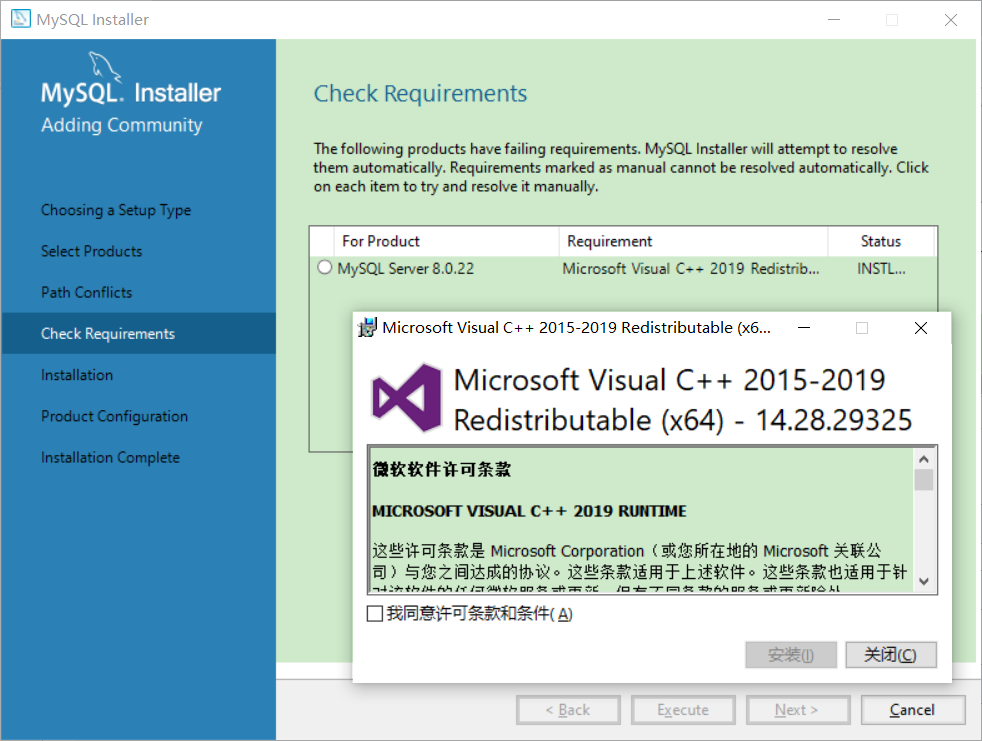Click the 关闭(C) close button
The image size is (982, 741).
click(x=891, y=655)
